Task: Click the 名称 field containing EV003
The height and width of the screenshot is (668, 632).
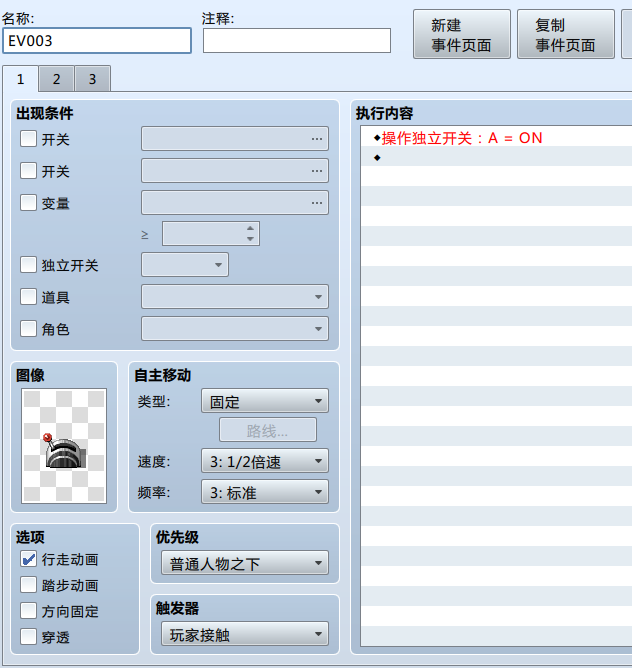Action: (97, 41)
